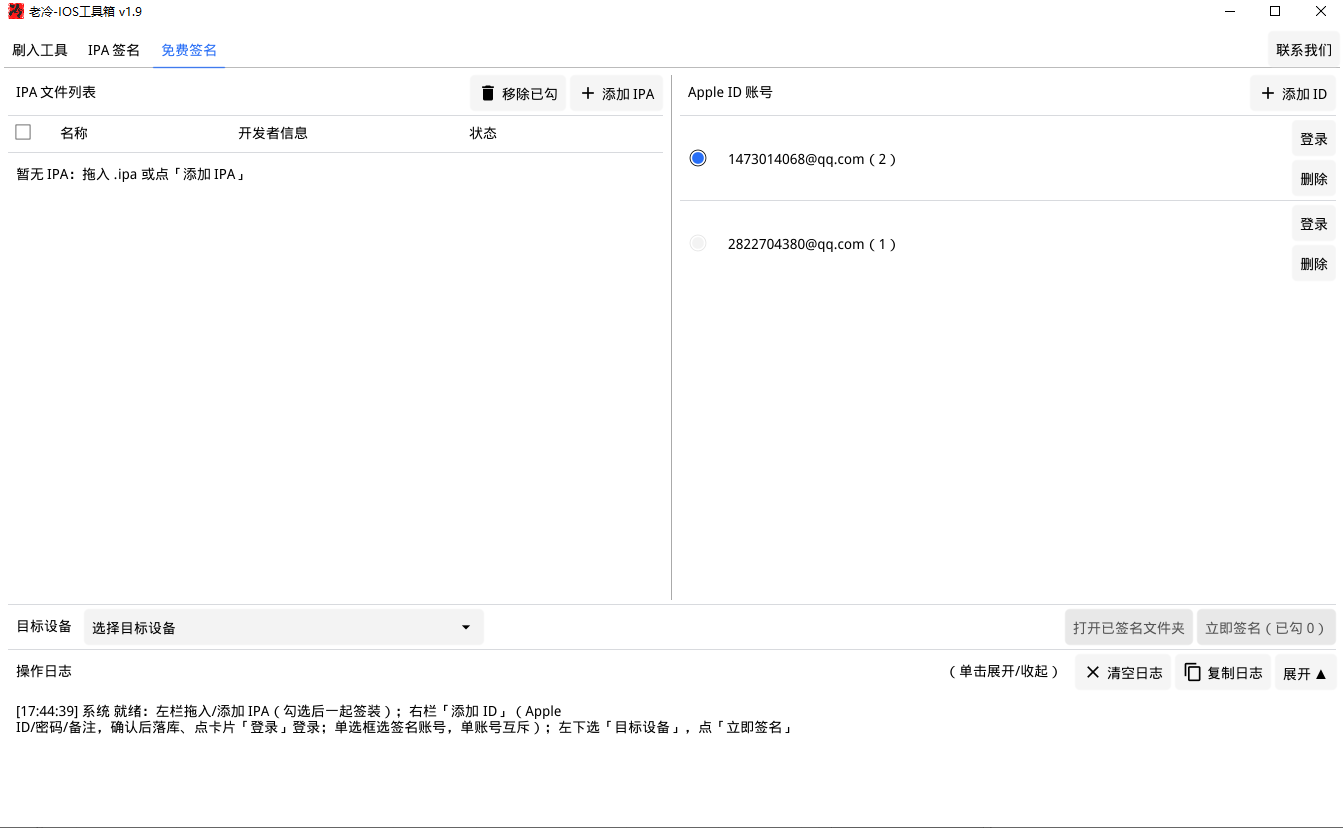Image resolution: width=1343 pixels, height=828 pixels.
Task: Click the [17:44:39] system log entry
Action: coord(406,719)
